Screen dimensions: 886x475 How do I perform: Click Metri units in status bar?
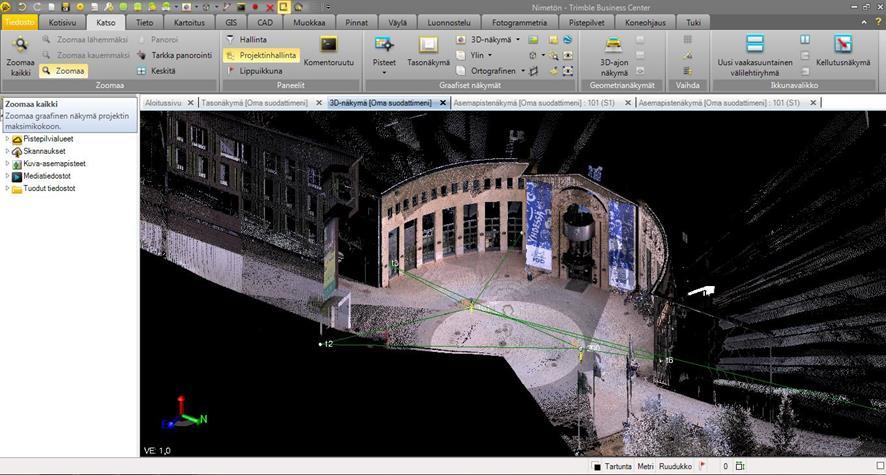coord(645,467)
